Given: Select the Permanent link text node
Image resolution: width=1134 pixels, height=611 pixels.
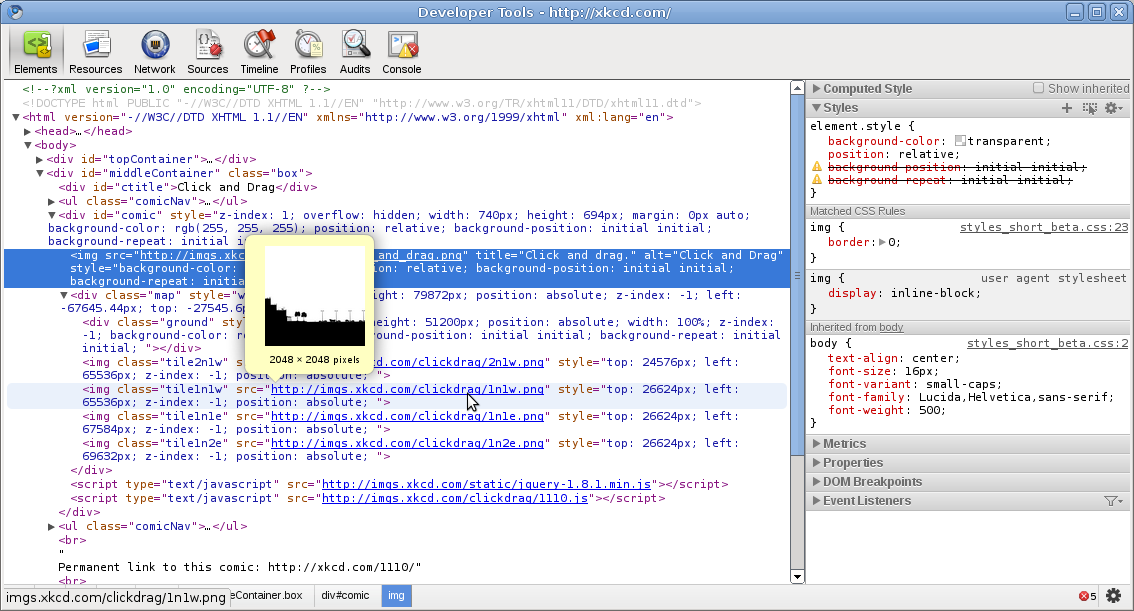Looking at the screenshot, I should [x=239, y=568].
